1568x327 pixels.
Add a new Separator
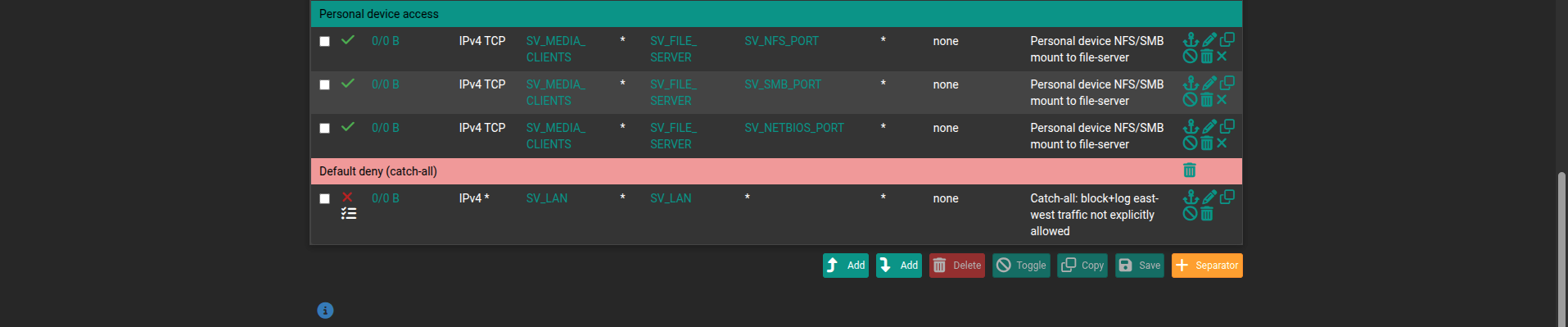point(1207,266)
